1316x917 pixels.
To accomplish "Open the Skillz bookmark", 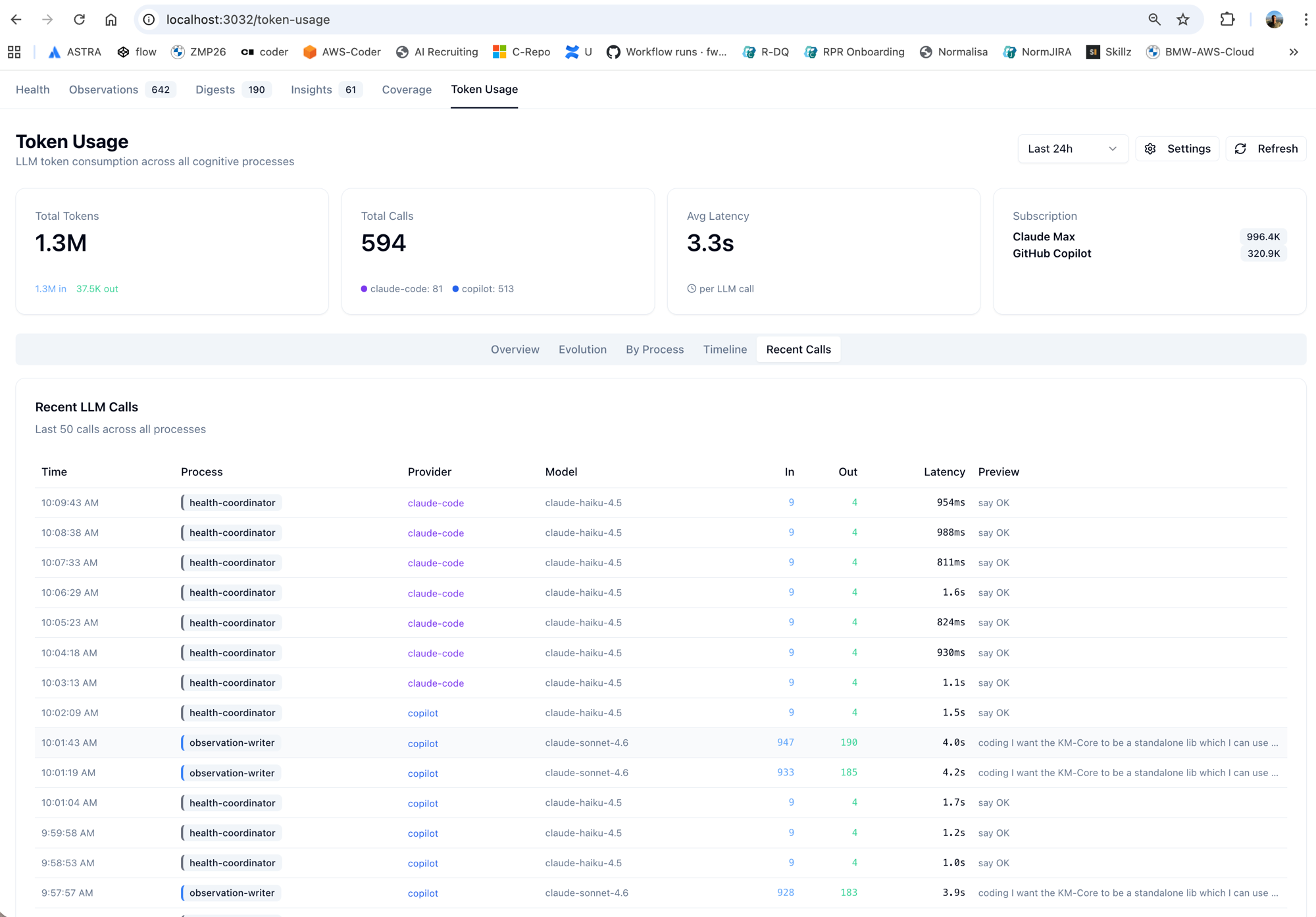I will [x=1109, y=52].
